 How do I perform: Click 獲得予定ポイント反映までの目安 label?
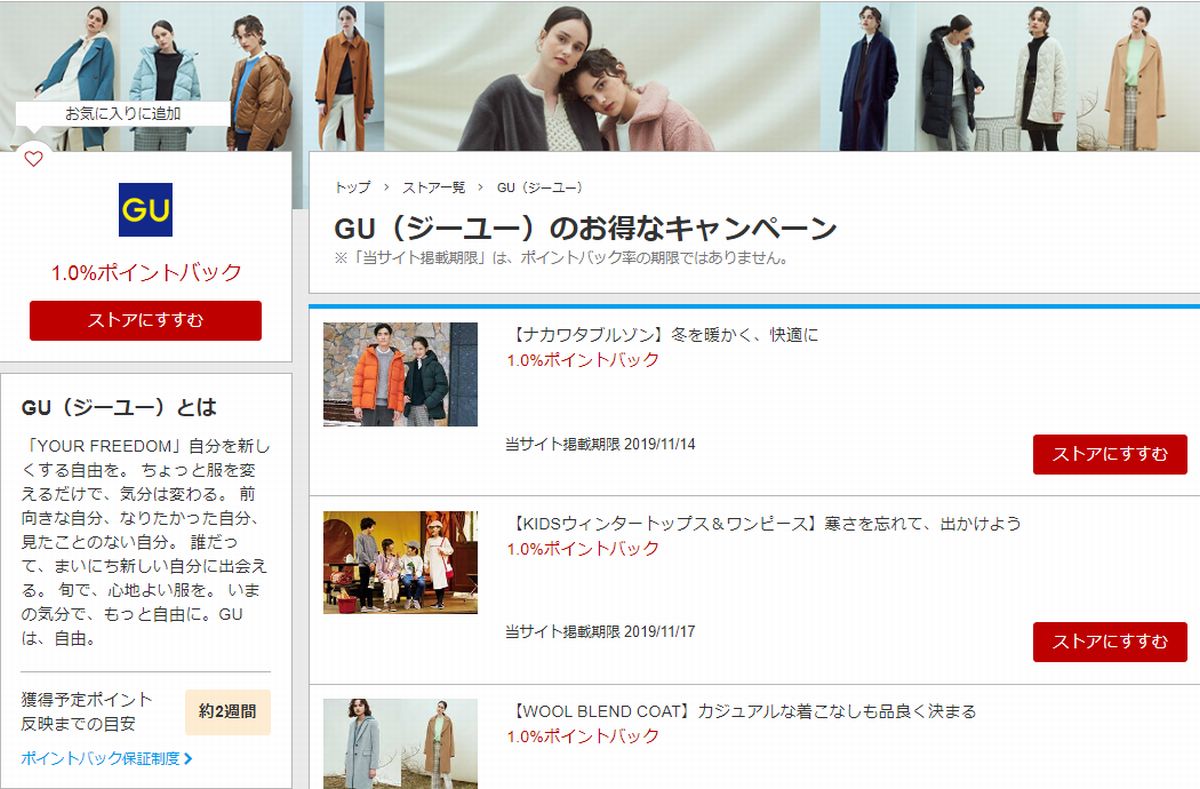tap(87, 711)
